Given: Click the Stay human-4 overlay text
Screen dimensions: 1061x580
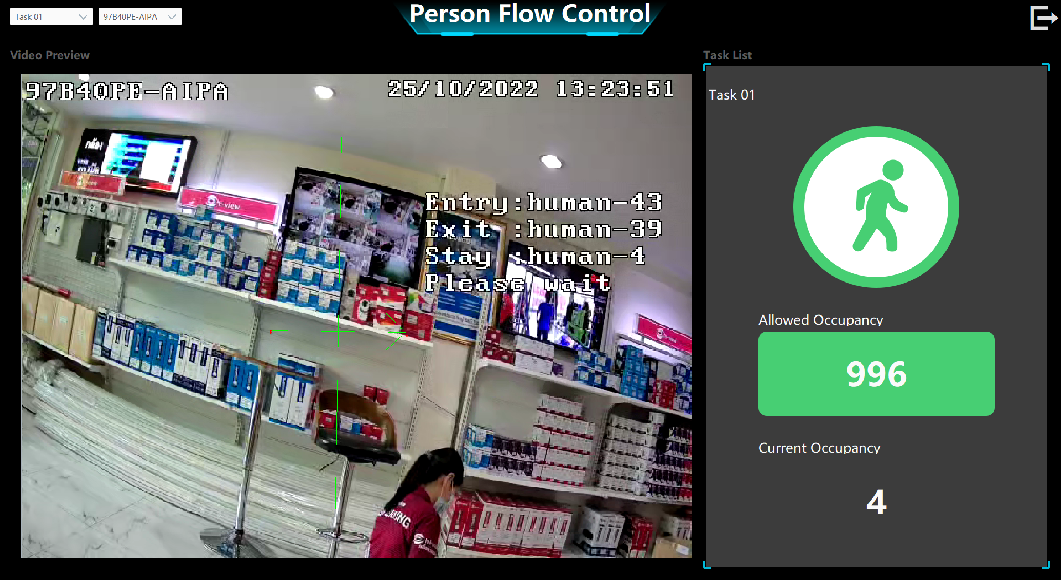Looking at the screenshot, I should click(535, 256).
